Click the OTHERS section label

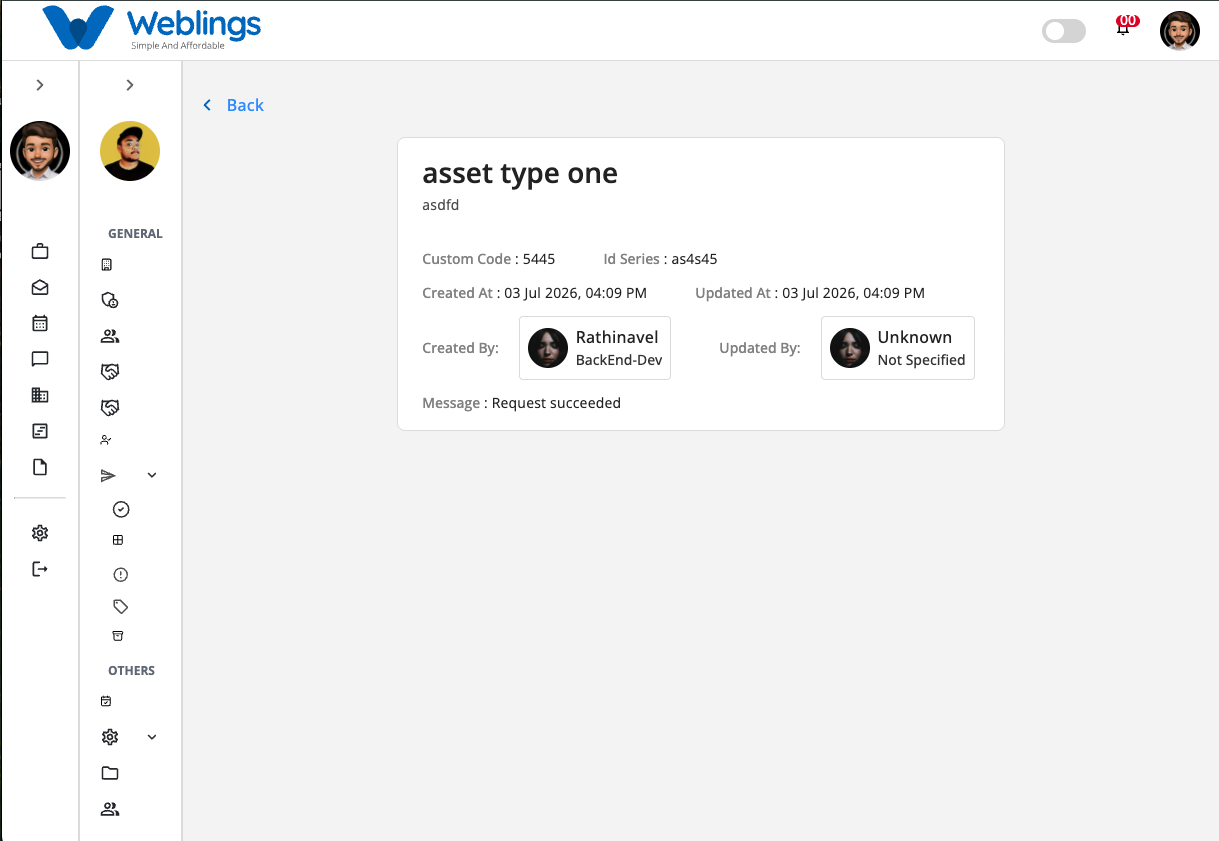click(131, 671)
